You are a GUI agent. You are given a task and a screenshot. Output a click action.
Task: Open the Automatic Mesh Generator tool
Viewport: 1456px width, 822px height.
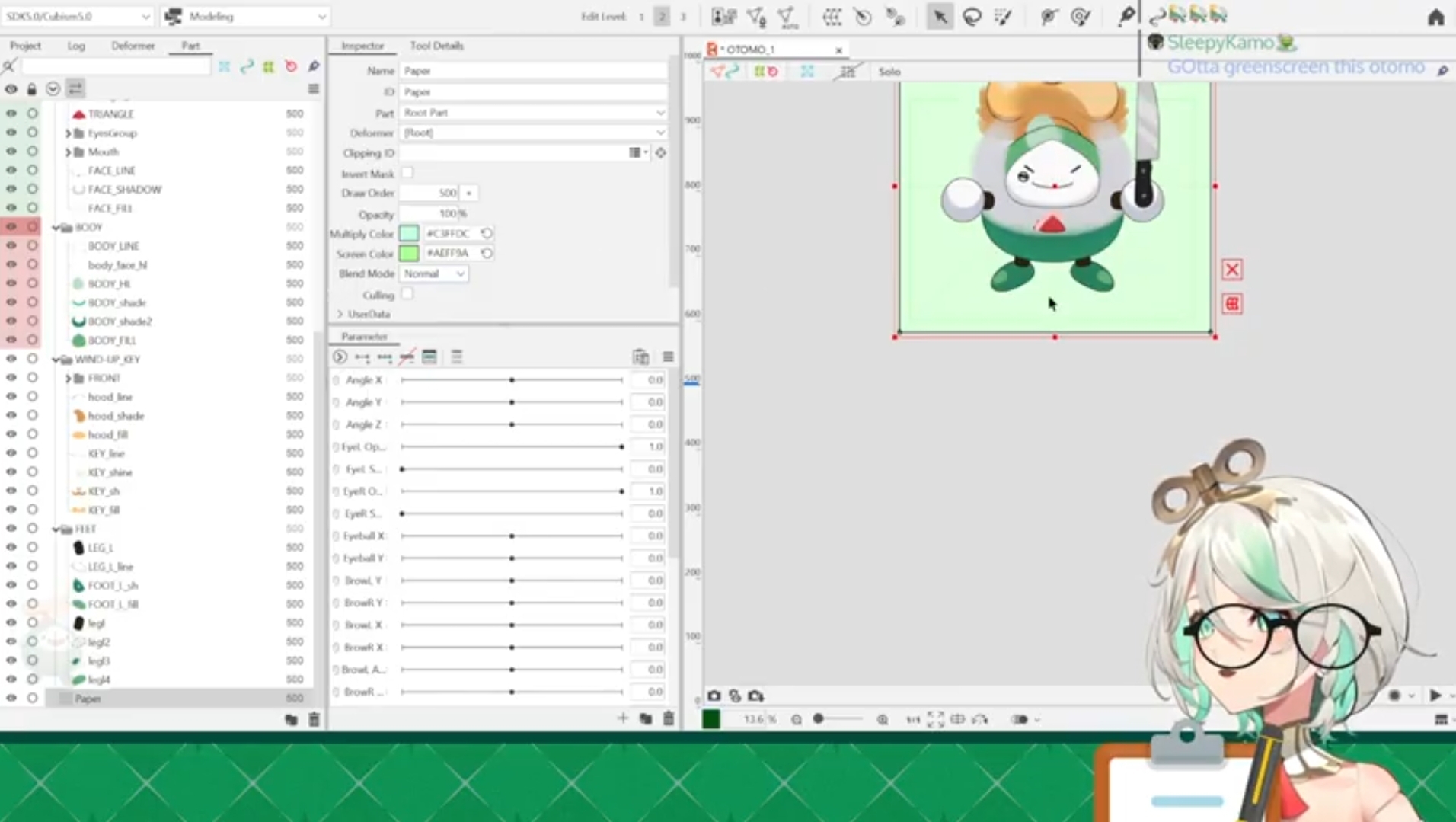tap(788, 17)
